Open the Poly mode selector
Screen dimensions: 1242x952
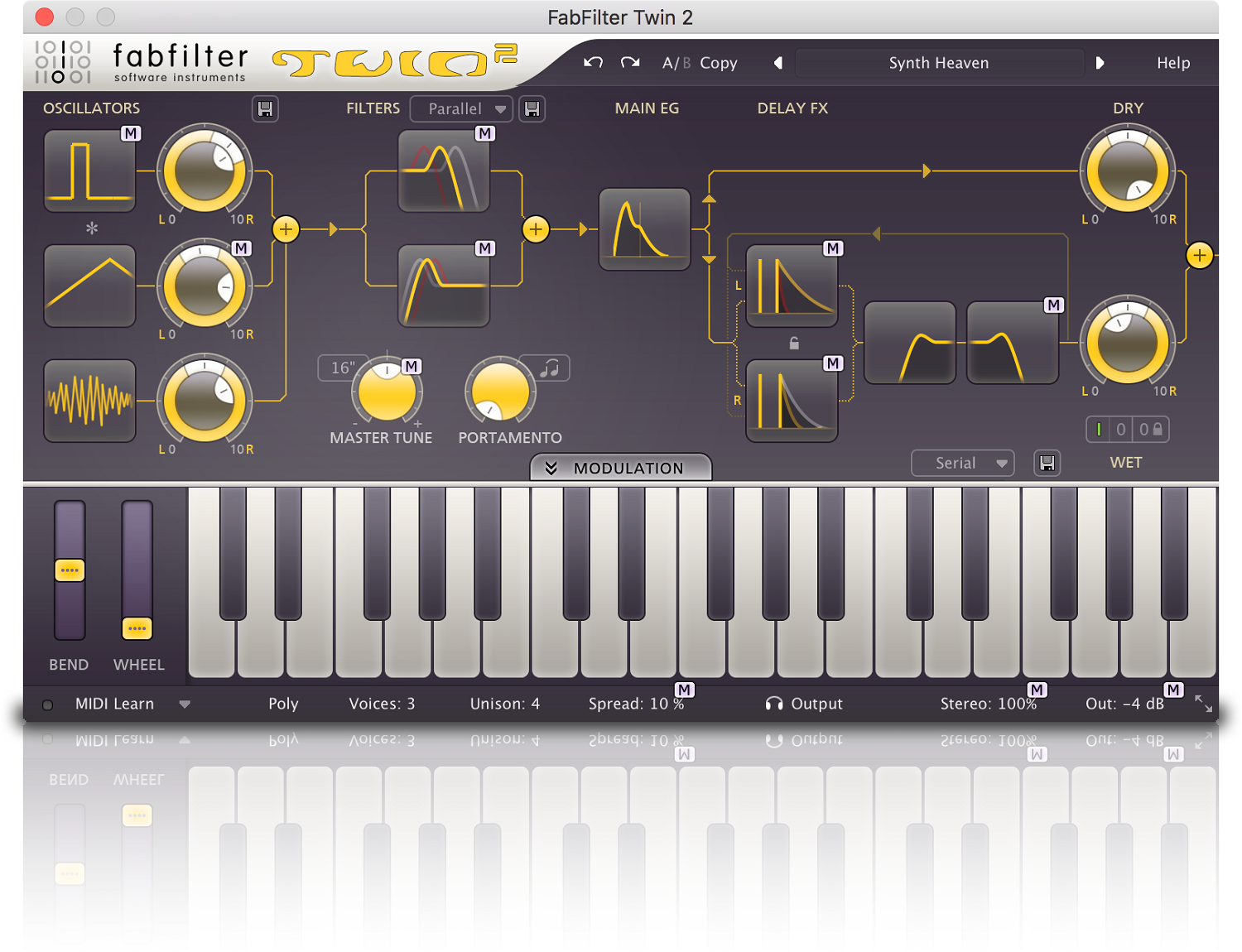tap(283, 704)
